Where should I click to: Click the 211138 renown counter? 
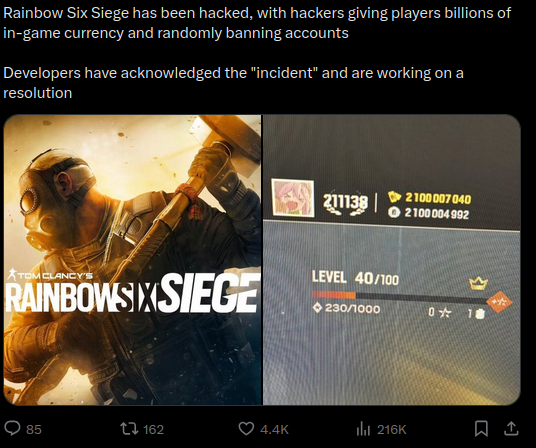(x=346, y=201)
